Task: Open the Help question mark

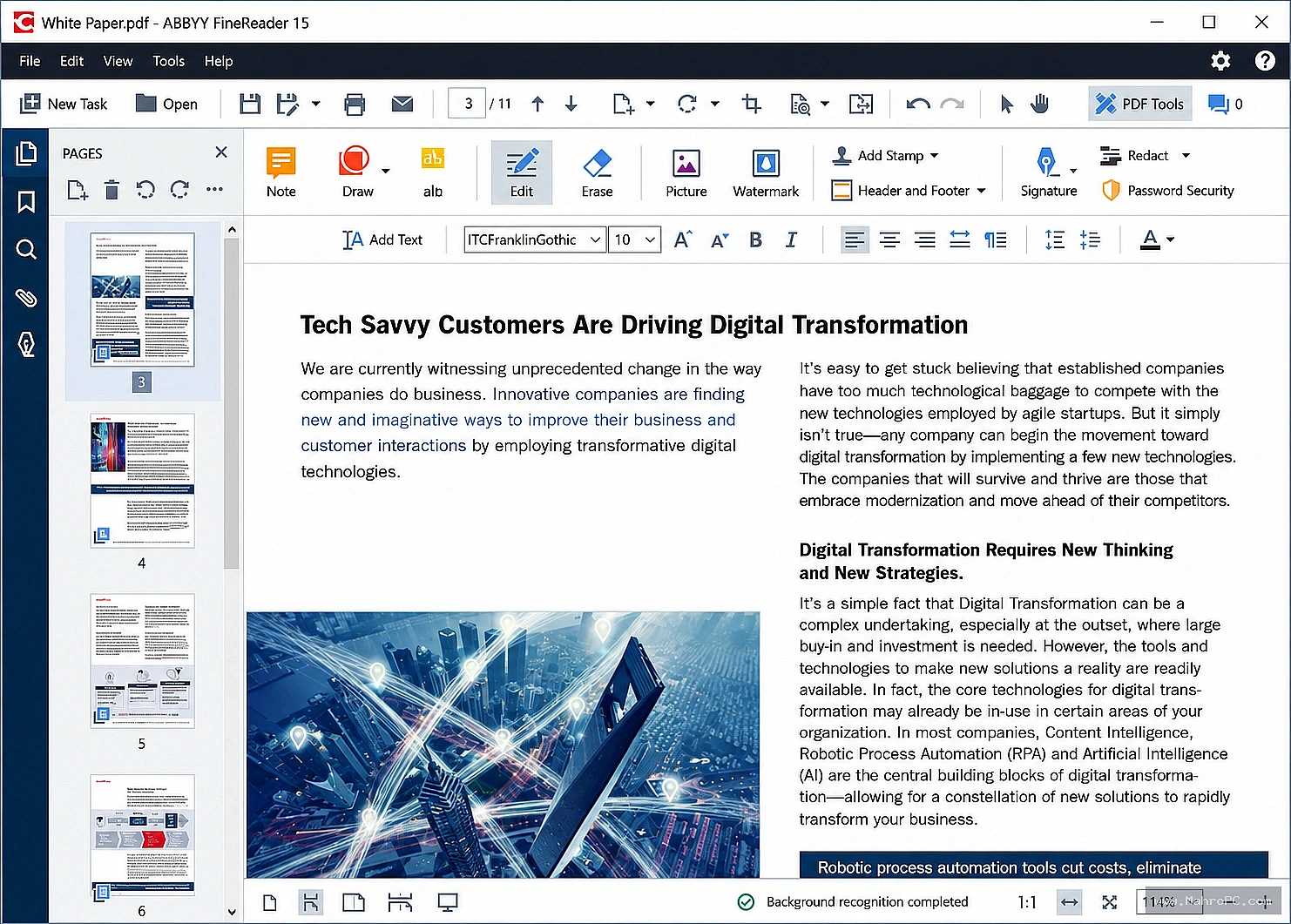Action: click(1265, 61)
